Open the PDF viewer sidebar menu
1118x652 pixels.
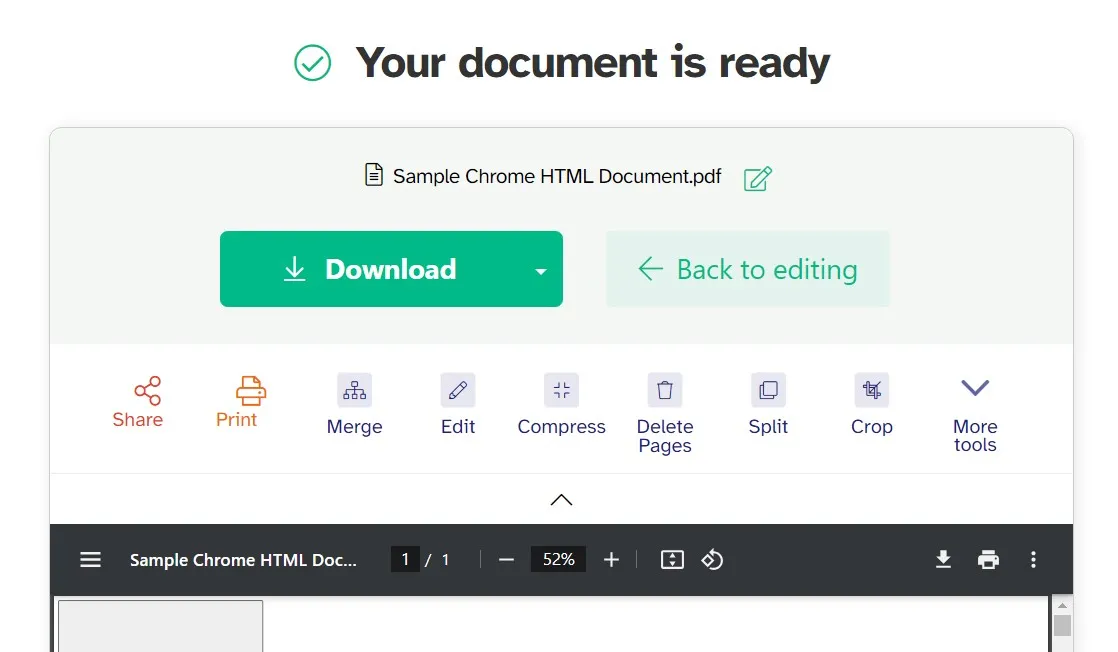coord(90,560)
